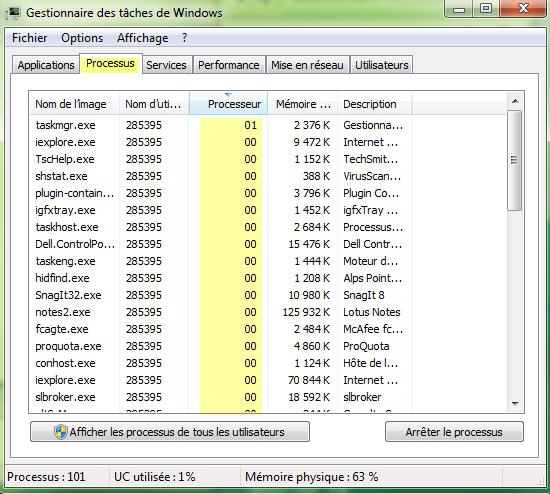Screen dimensions: 550x494
Task: Click Processus : 101 in status bar
Action: pyautogui.click(x=46, y=477)
